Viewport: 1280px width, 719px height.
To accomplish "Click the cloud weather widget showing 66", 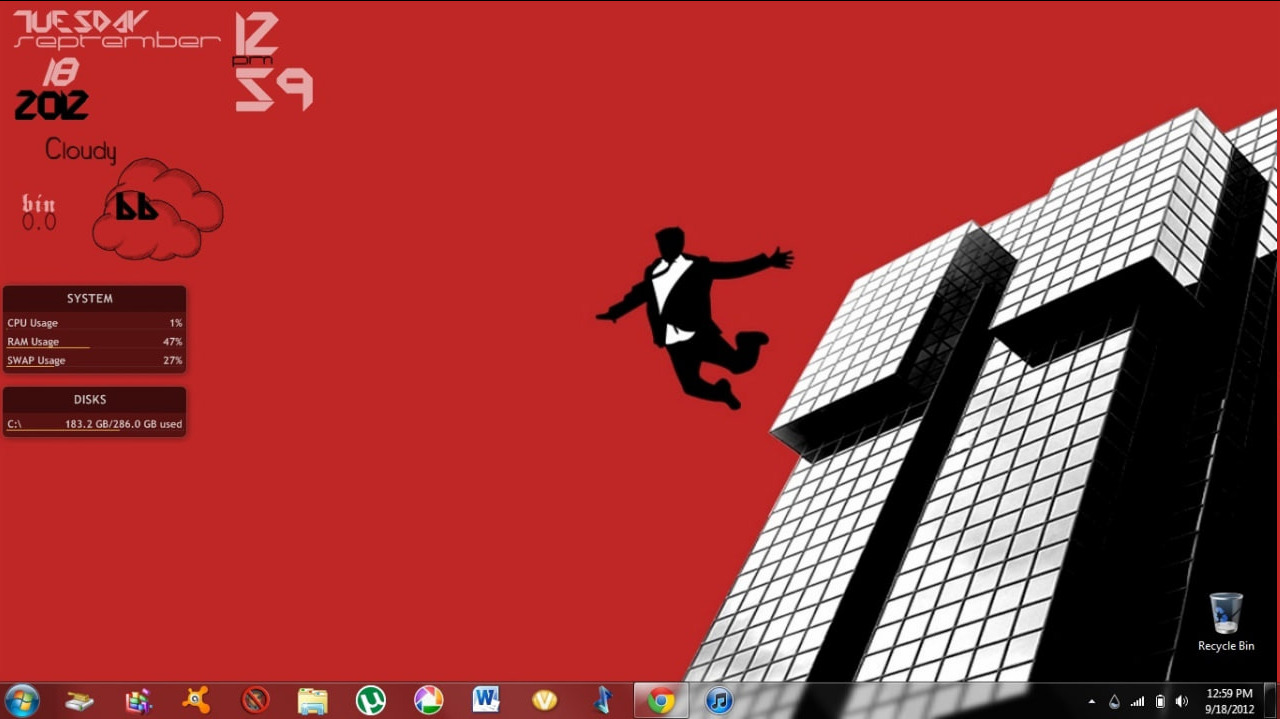I will (158, 209).
